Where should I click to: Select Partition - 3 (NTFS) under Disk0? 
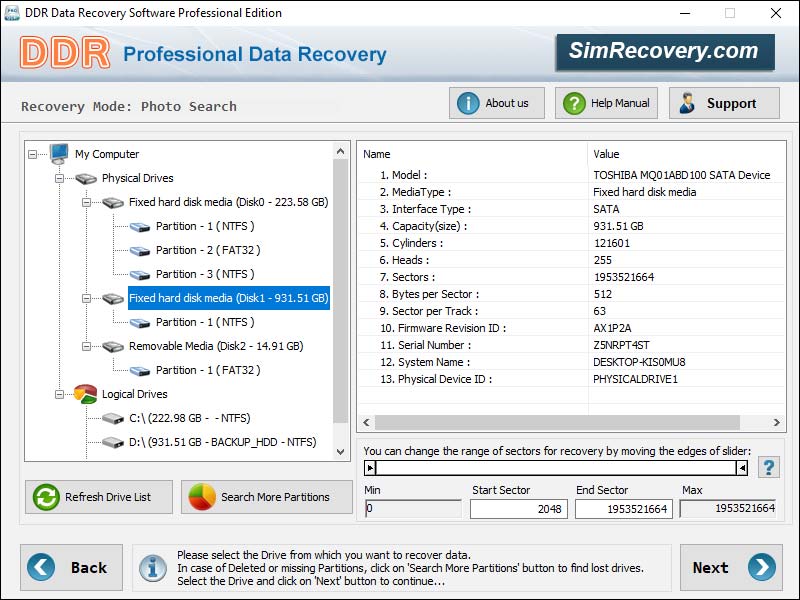(205, 274)
